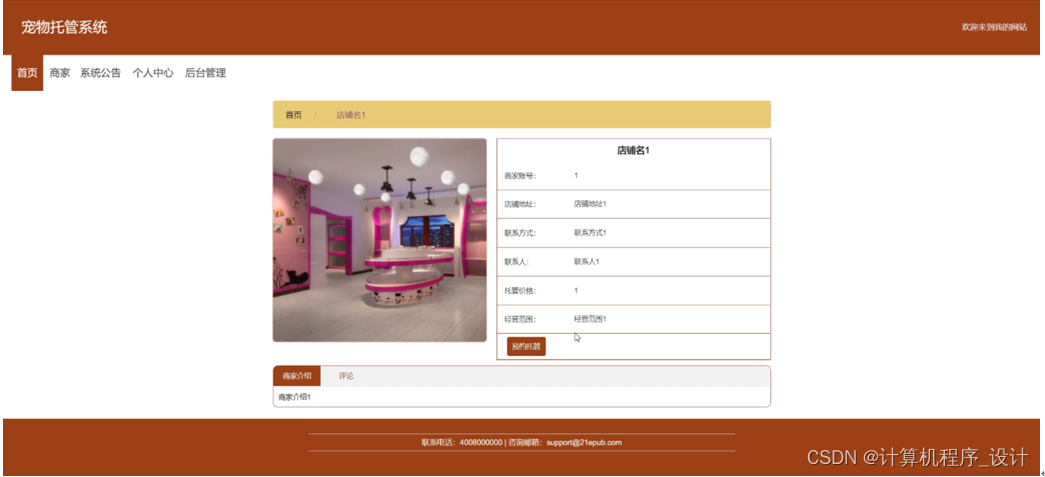Click the 联系方式 label
This screenshot has height=477, width=1045.
click(x=520, y=233)
